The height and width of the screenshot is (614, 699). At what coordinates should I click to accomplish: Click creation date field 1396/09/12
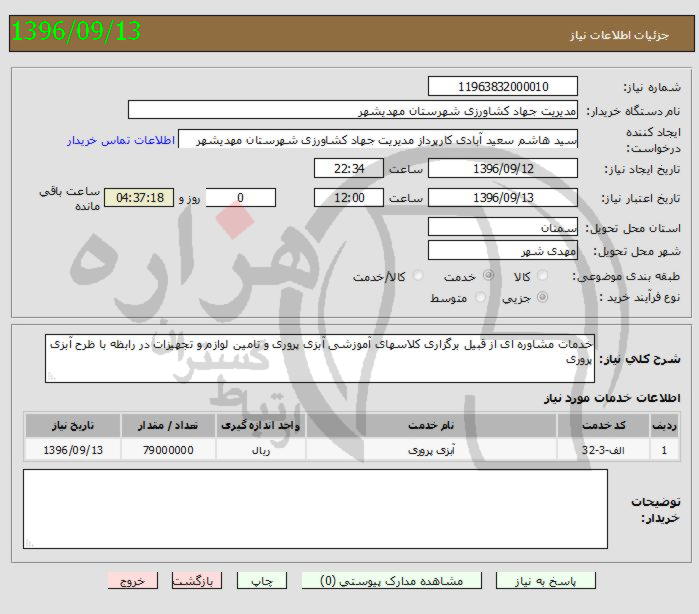[x=503, y=169]
